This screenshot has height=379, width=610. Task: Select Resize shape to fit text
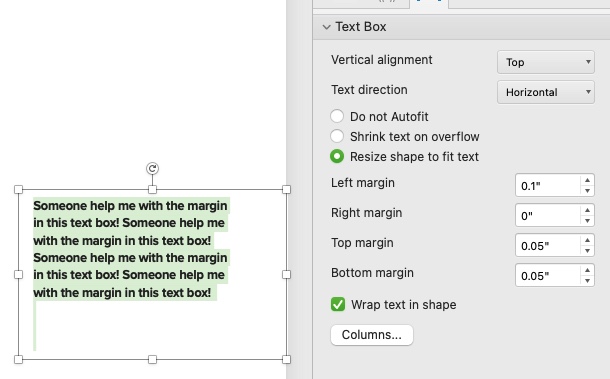337,156
